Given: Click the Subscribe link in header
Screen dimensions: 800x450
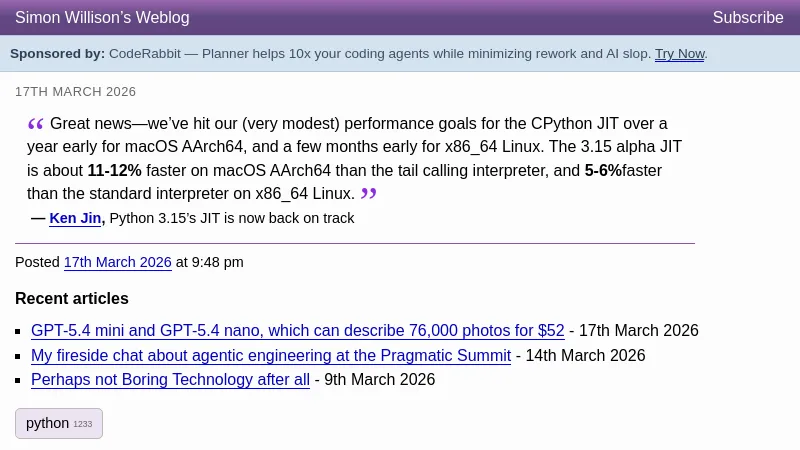Looking at the screenshot, I should 747,18.
